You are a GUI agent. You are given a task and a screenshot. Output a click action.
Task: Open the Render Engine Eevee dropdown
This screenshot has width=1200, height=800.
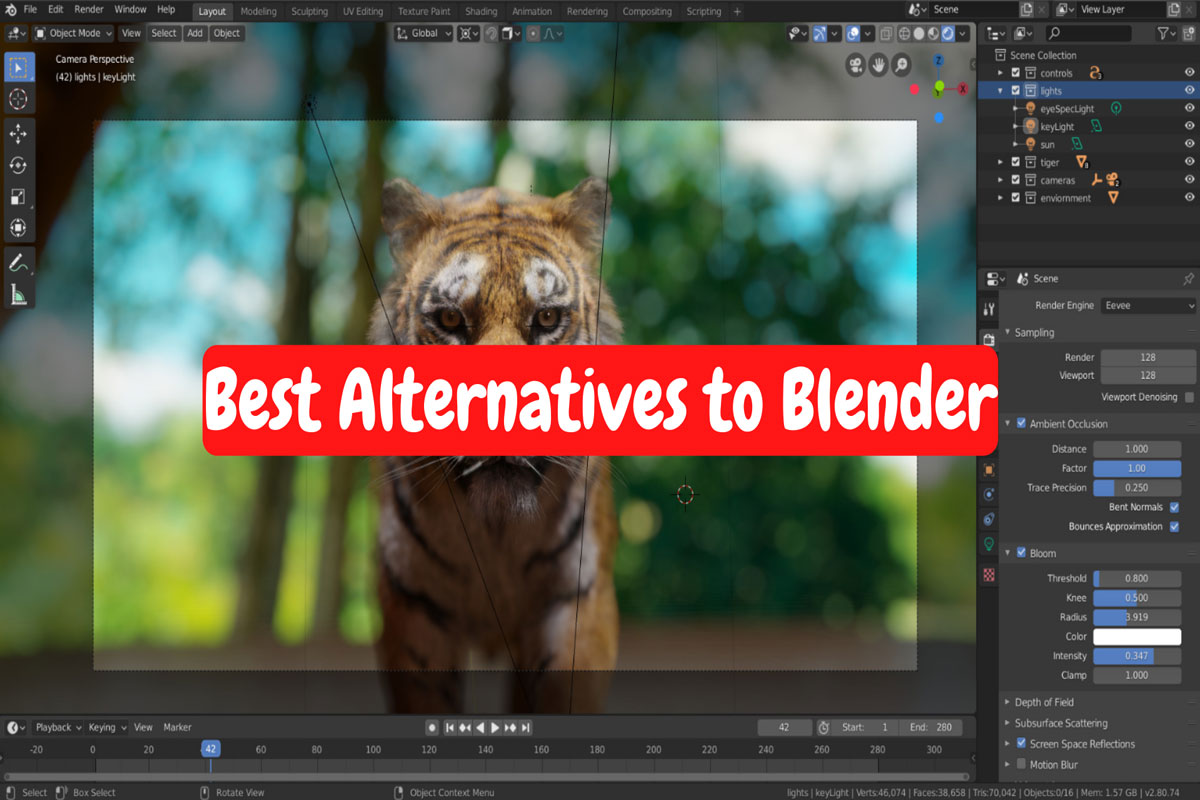coord(1148,305)
